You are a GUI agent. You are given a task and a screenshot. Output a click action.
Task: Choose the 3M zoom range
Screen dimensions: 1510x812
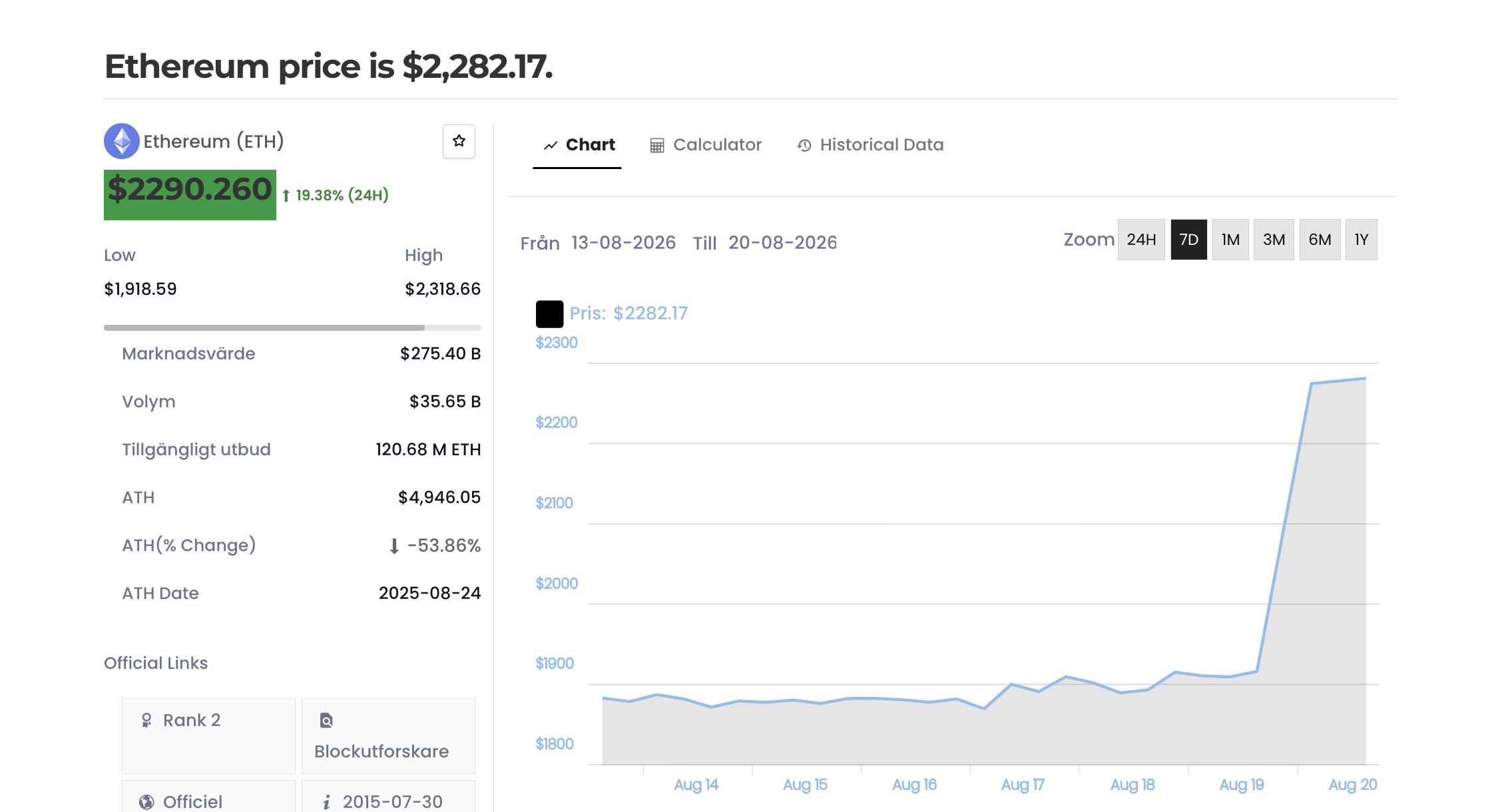pyautogui.click(x=1274, y=240)
